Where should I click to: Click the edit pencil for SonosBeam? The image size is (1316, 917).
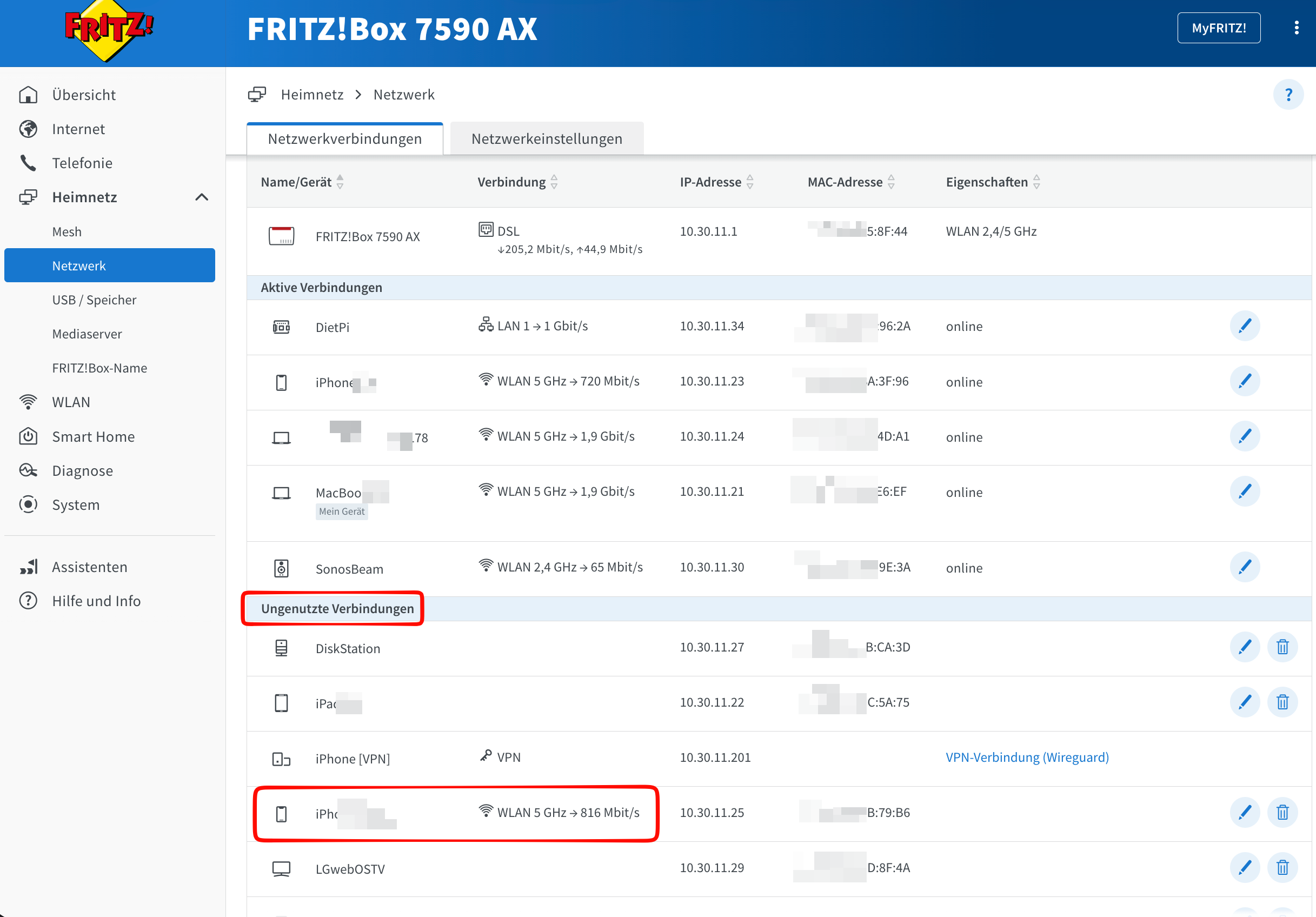tap(1244, 567)
